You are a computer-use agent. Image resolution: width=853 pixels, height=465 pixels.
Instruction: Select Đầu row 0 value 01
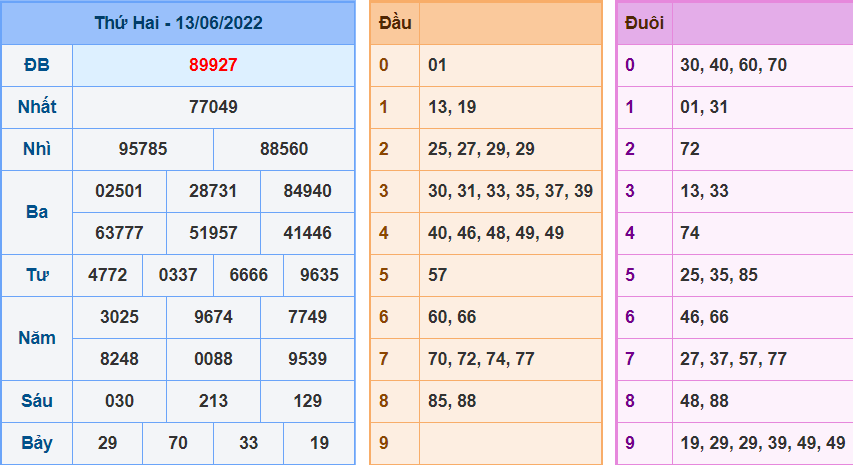coord(437,65)
